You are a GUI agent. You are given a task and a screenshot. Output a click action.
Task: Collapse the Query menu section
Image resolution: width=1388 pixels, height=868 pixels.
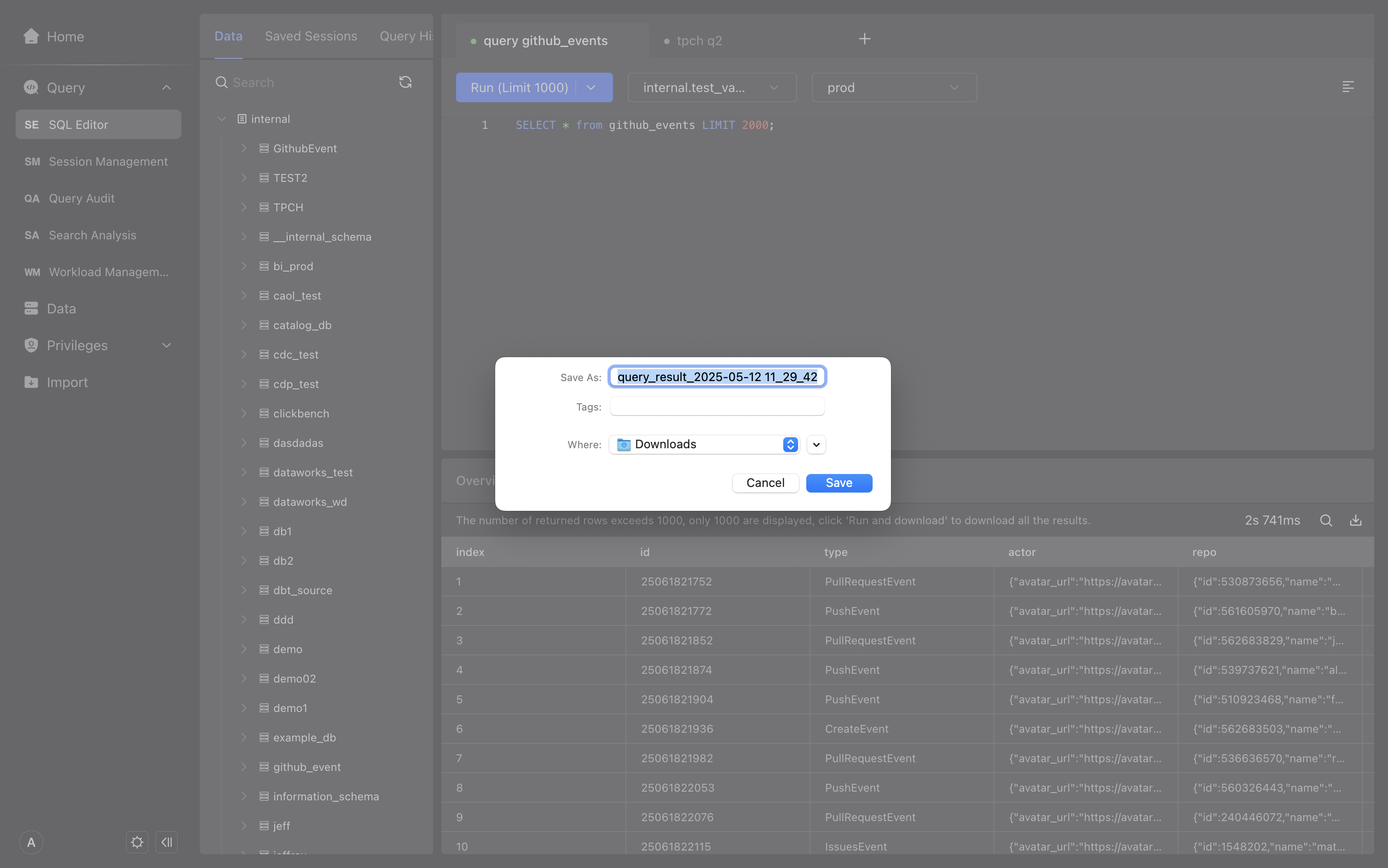[167, 87]
